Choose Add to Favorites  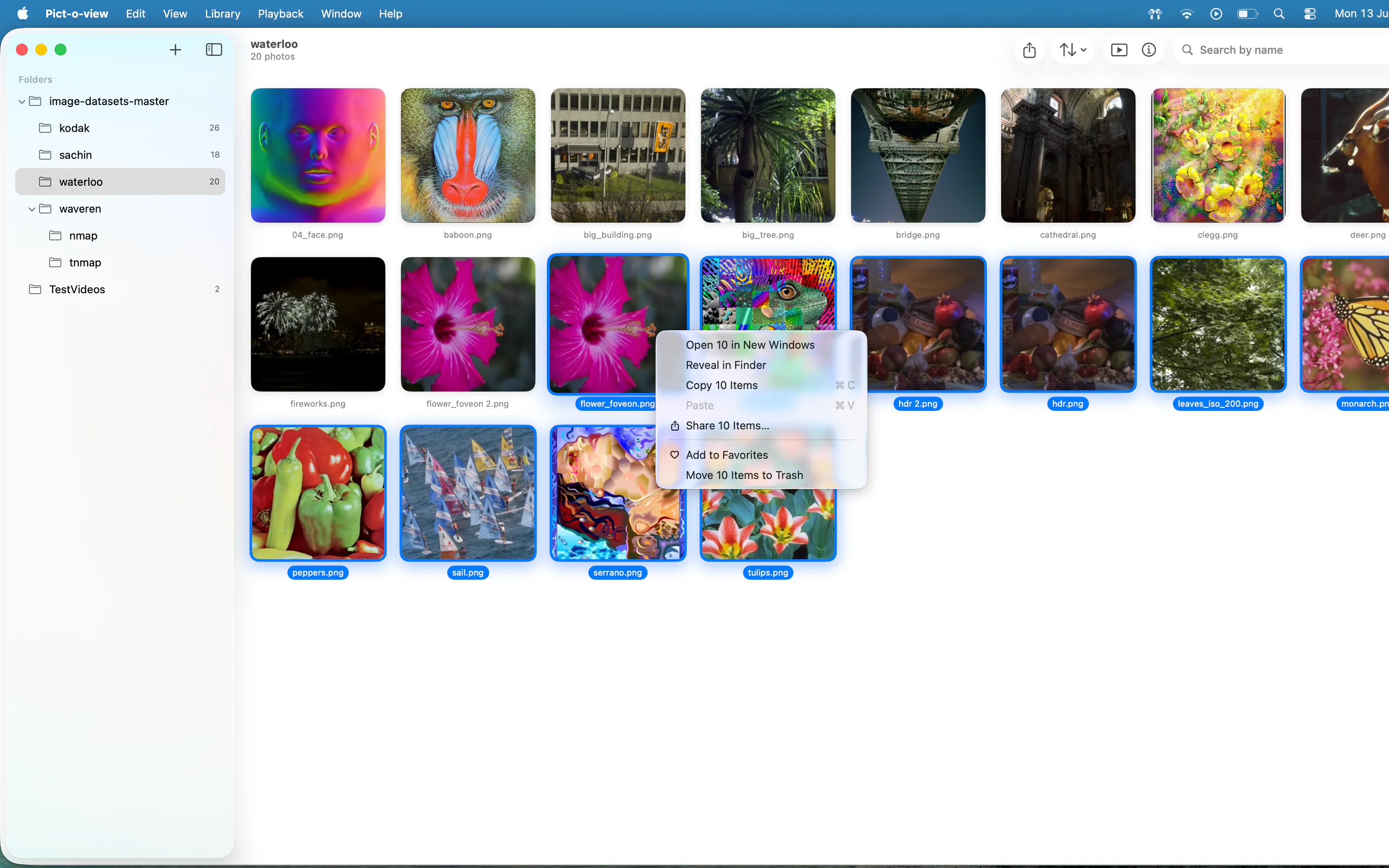pos(761,455)
